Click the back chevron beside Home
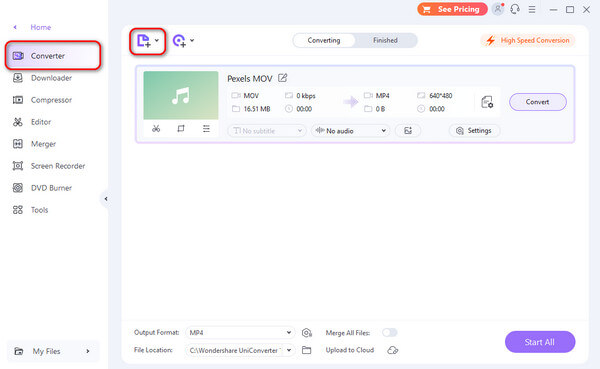The width and height of the screenshot is (600, 369). [15, 27]
